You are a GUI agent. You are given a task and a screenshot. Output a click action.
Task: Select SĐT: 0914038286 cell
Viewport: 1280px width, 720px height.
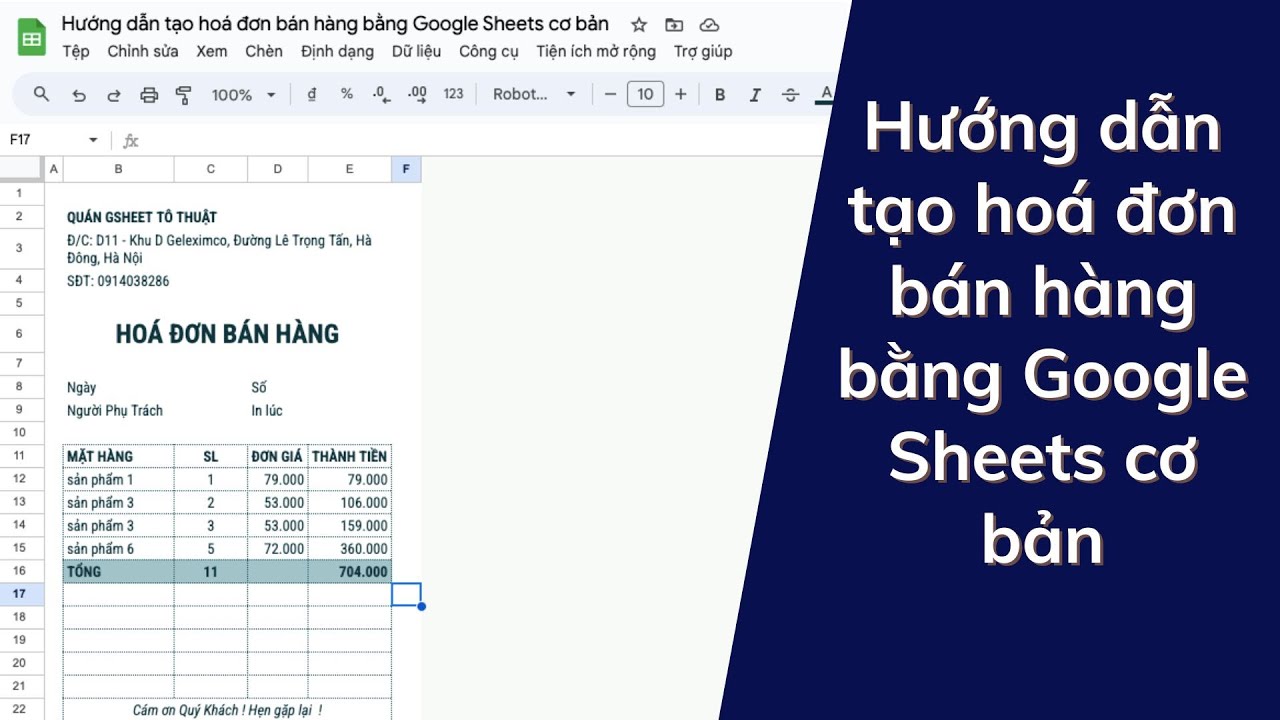point(118,281)
